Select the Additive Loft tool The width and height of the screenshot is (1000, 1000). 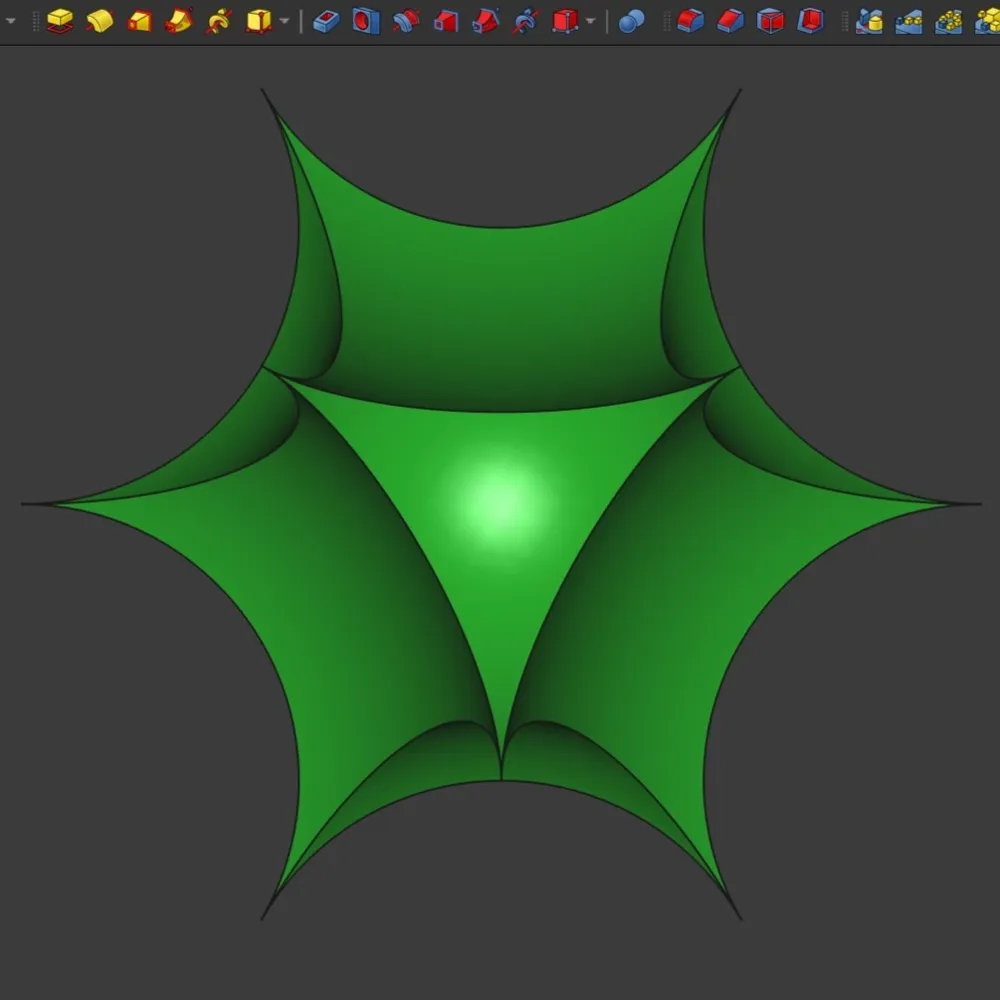[140, 21]
